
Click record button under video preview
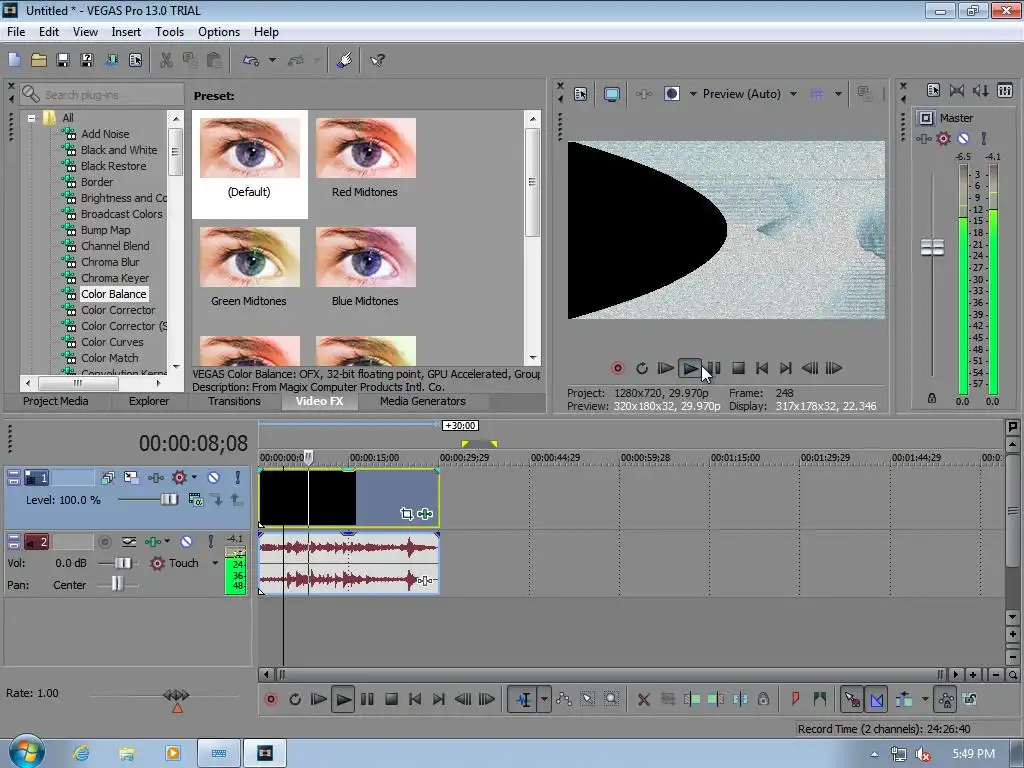pos(617,368)
